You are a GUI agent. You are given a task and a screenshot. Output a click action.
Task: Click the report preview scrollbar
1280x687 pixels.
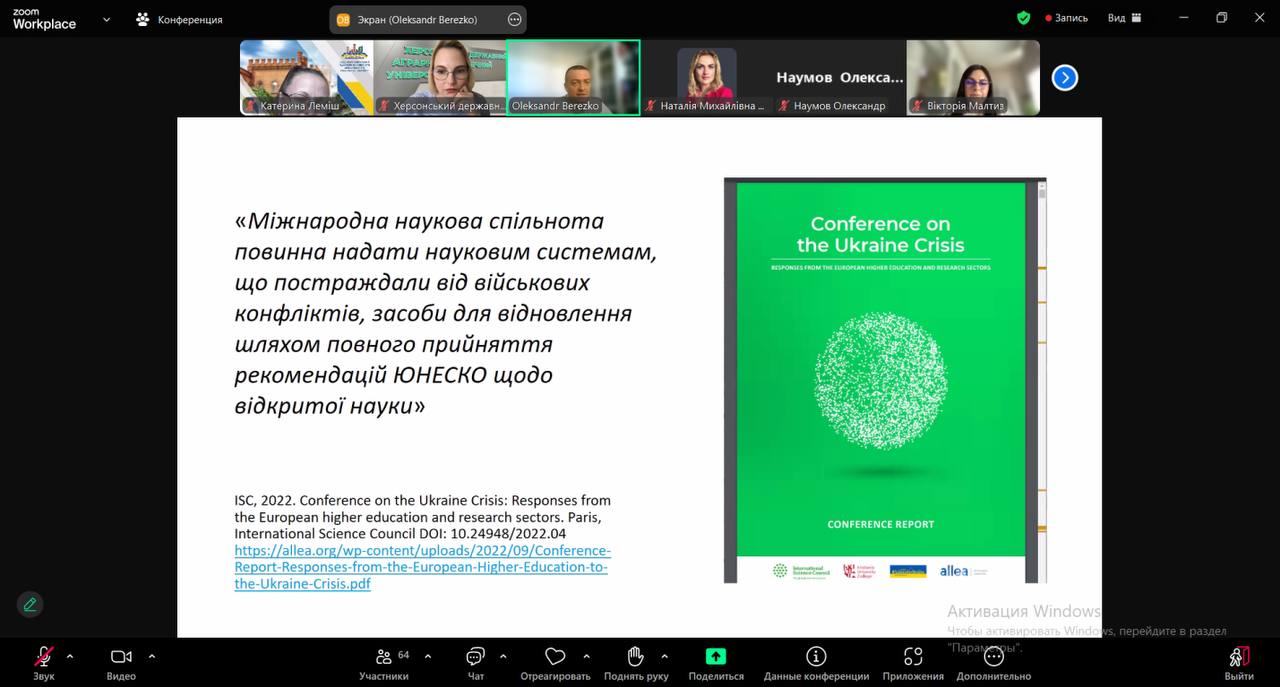pos(1041,380)
